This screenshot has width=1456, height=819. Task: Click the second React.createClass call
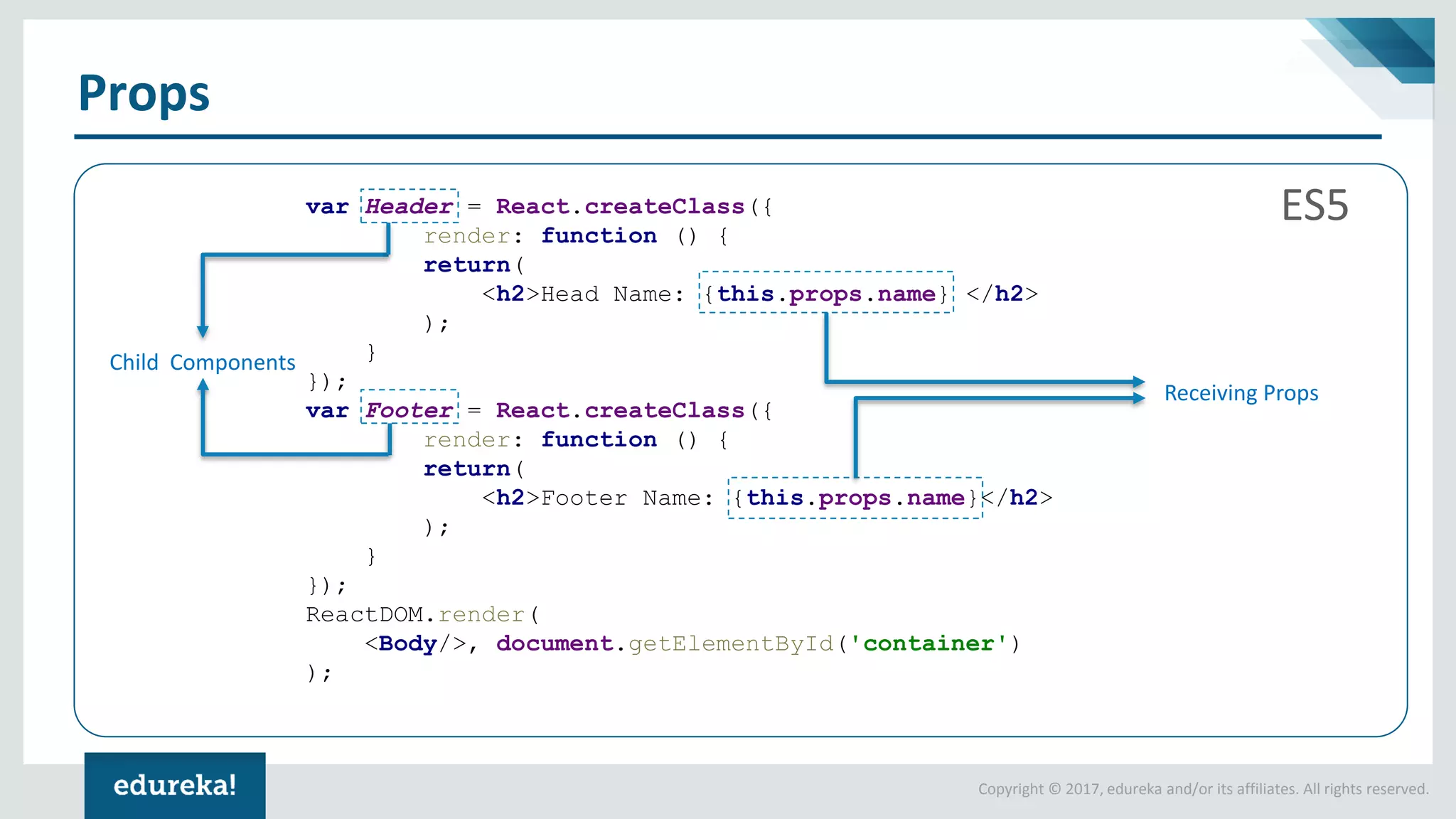coord(619,411)
